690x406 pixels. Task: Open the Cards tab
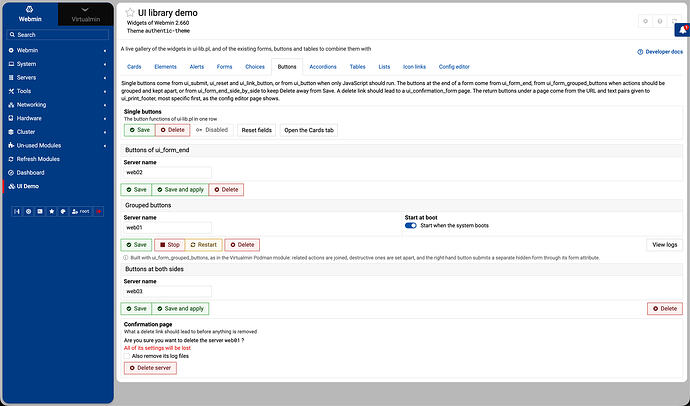click(x=134, y=67)
